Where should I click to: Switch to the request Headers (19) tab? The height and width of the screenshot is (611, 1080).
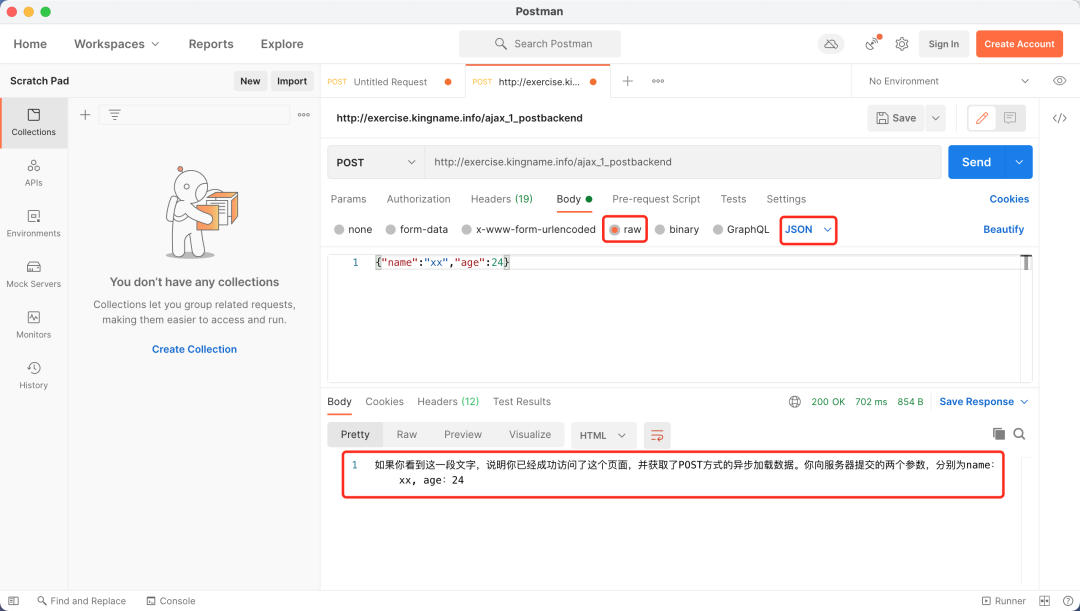[501, 199]
